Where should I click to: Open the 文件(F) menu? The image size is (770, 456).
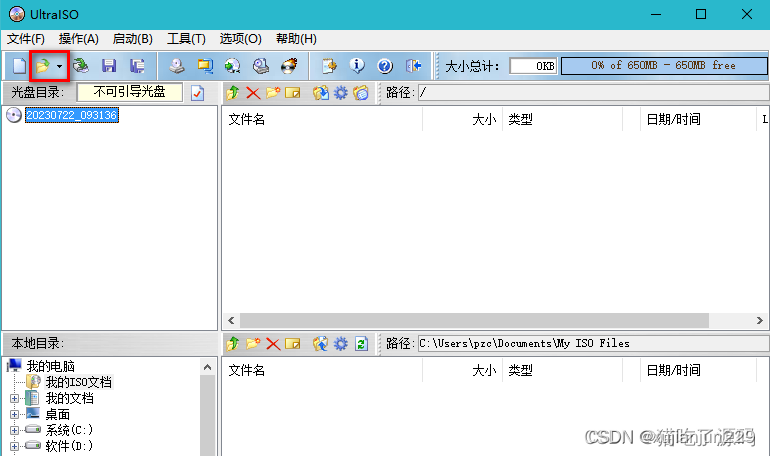[26, 39]
